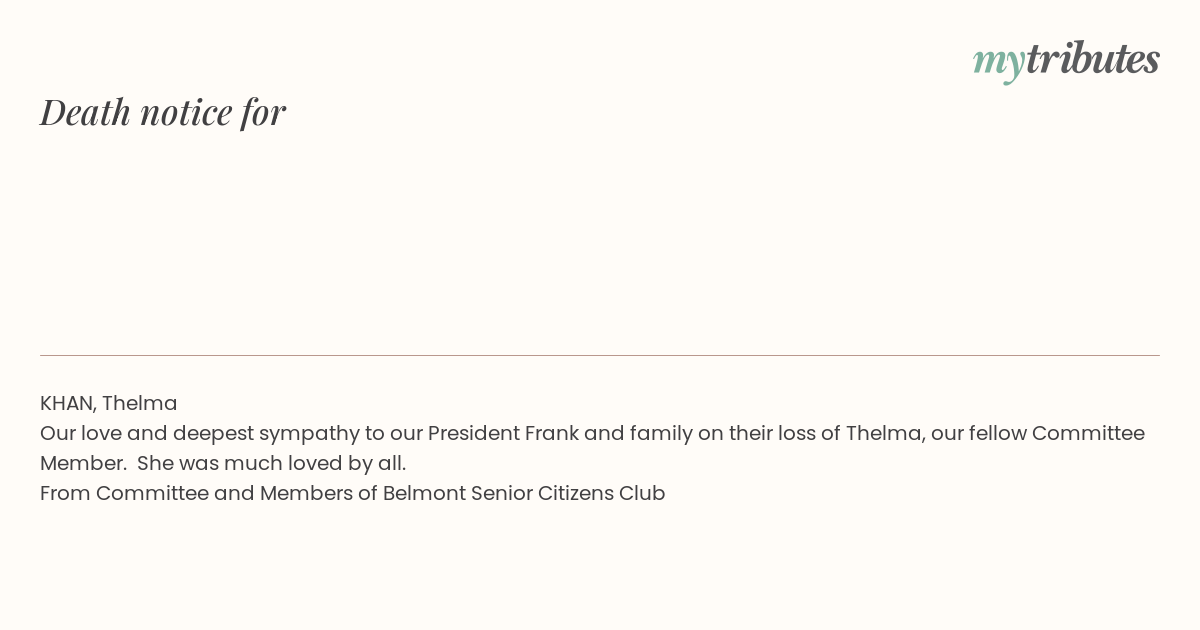Screen dimensions: 1200x630
Task: Click the grey "tributes" part of the logo
Action: (x=1093, y=58)
